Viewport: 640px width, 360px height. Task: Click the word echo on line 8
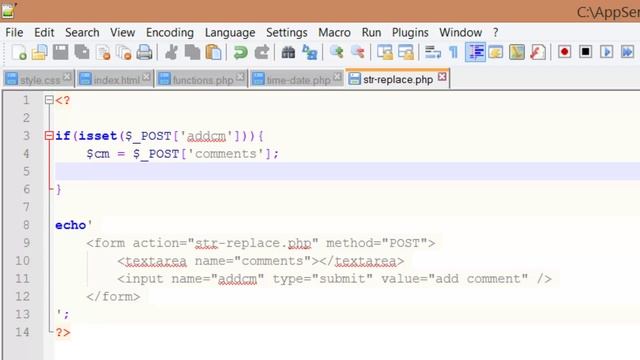70,225
